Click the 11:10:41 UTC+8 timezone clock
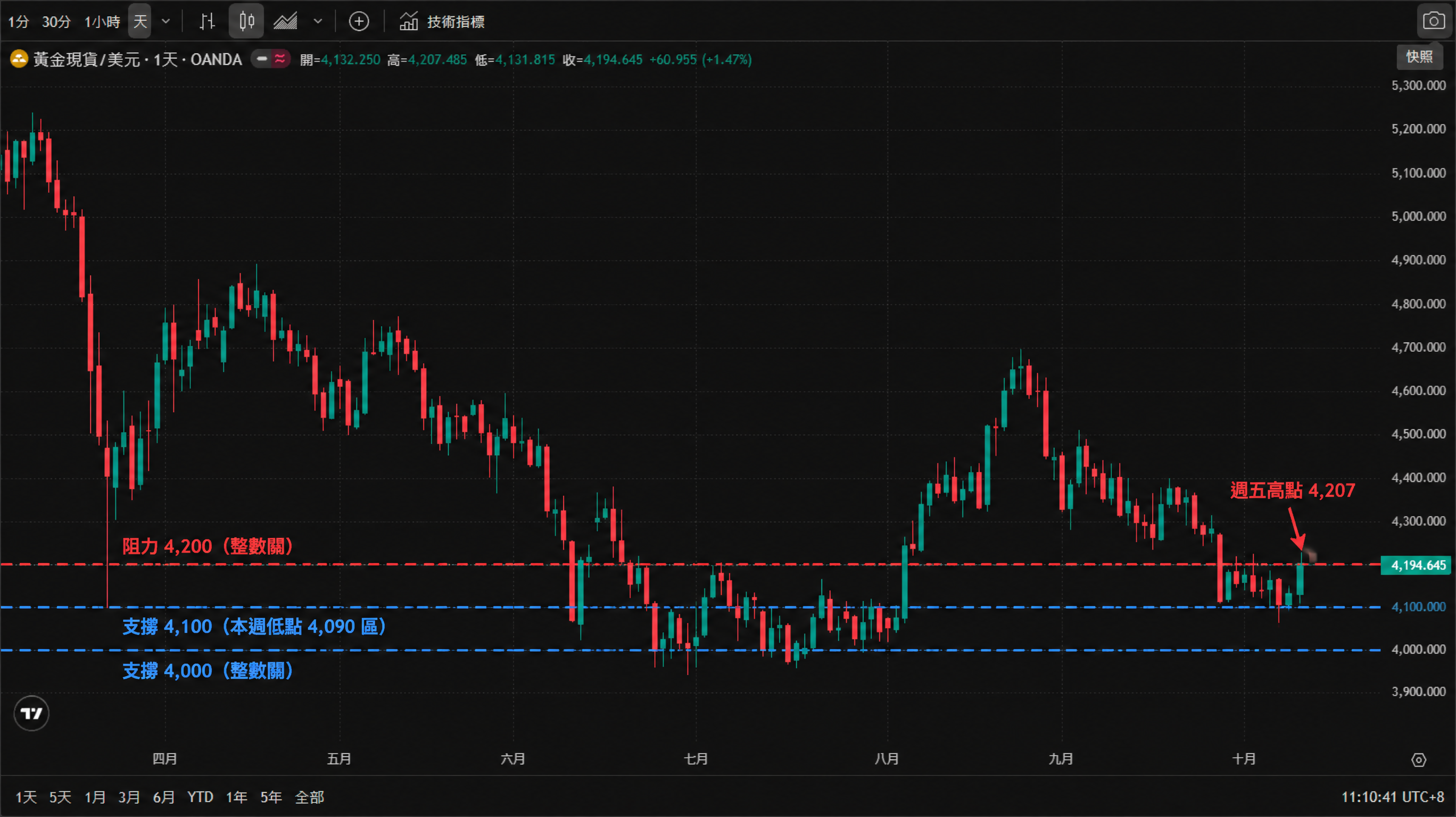Viewport: 1456px width, 817px height. [x=1392, y=797]
